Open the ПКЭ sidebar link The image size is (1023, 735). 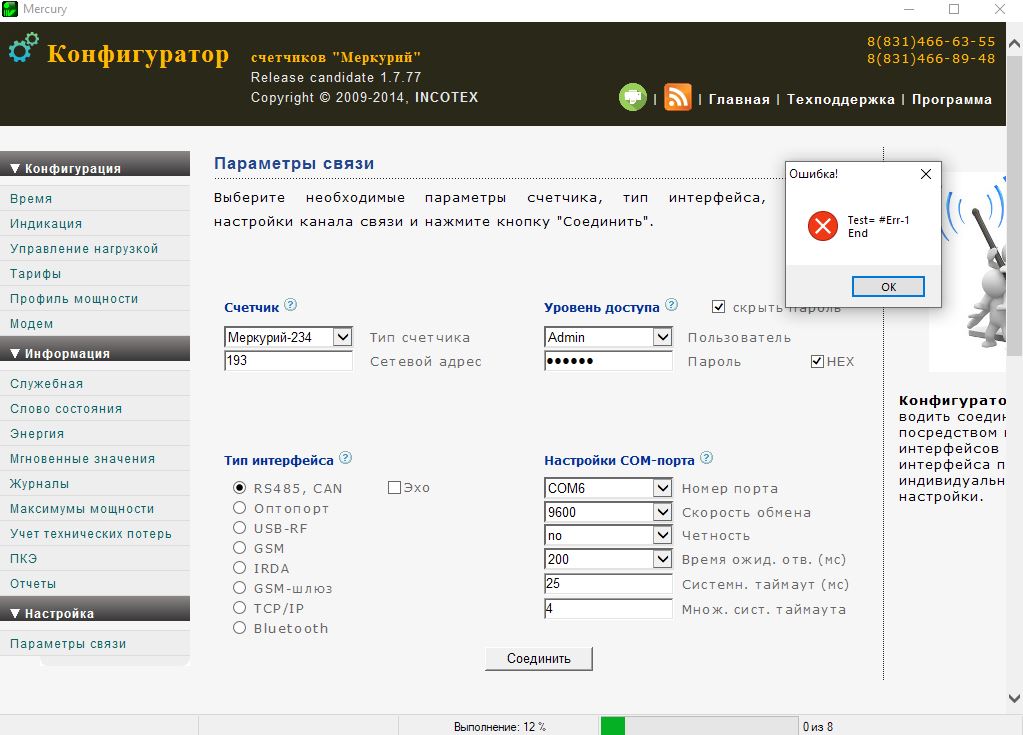pyautogui.click(x=95, y=558)
